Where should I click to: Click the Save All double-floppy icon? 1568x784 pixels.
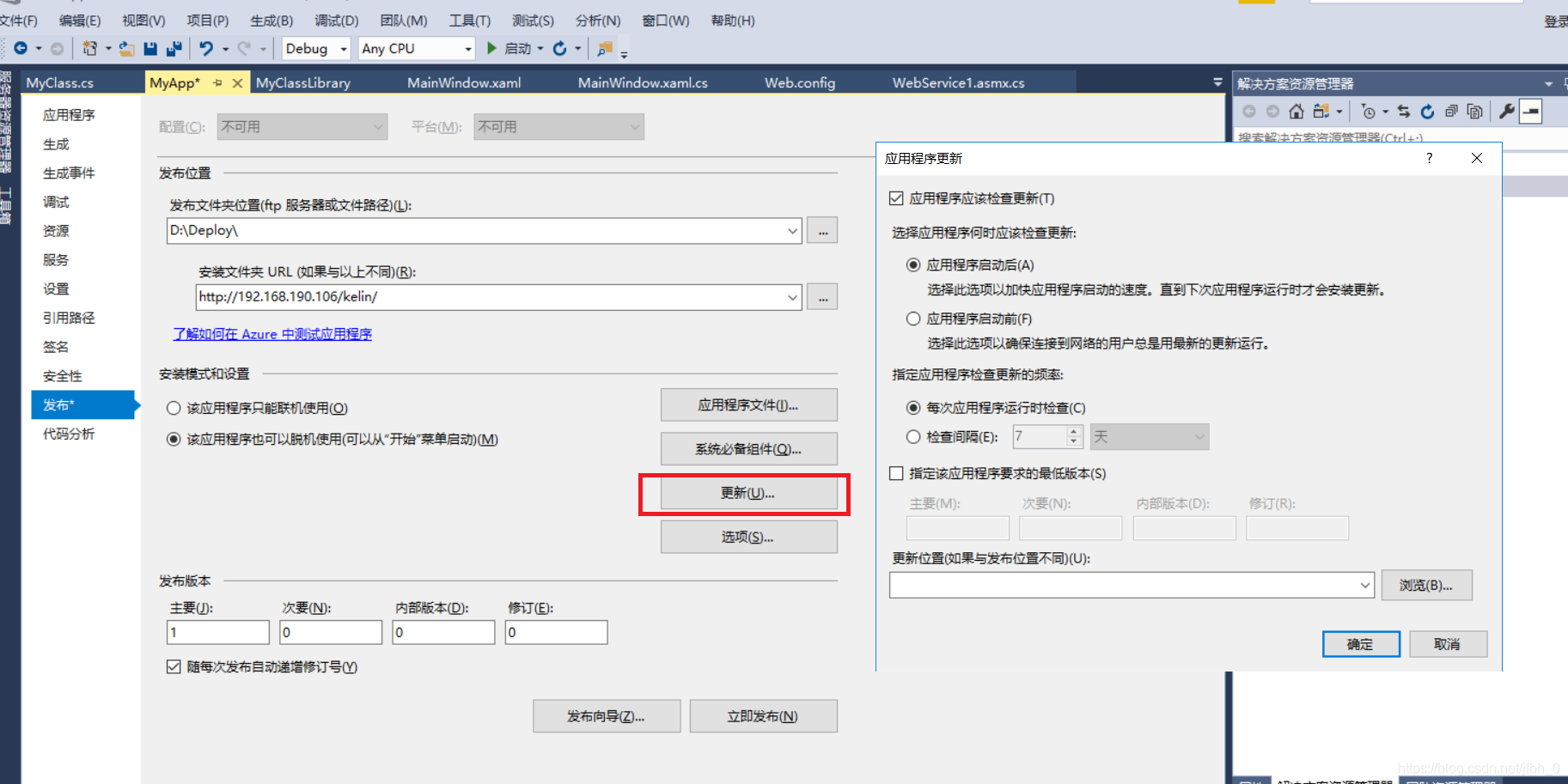174,49
